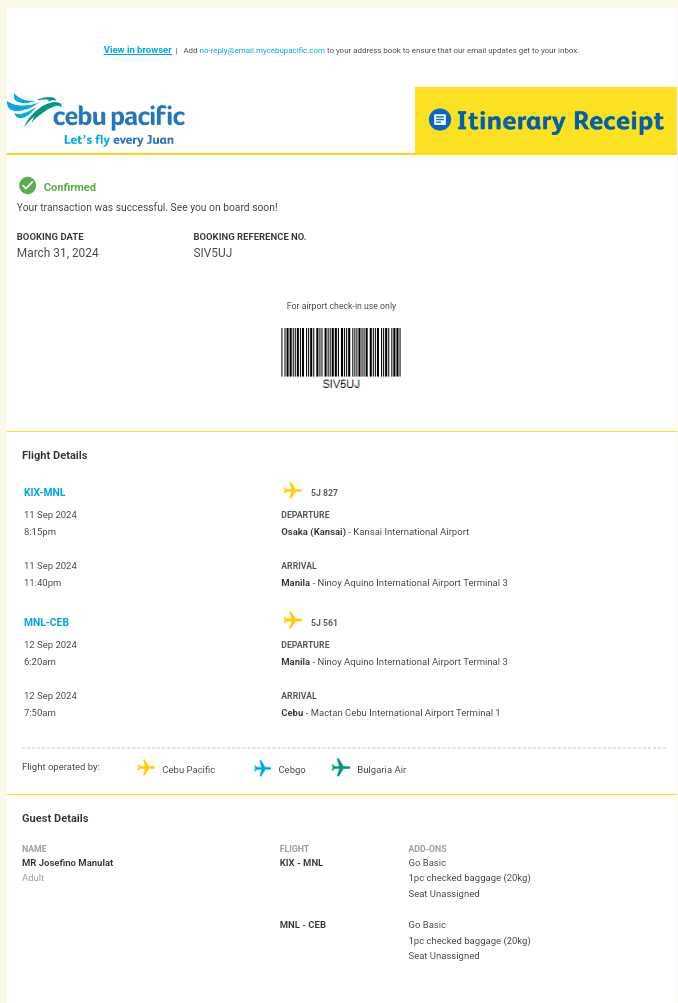Screen dimensions: 678x1003
Task: Click the yellow plane icon beside 5J 827
Action: point(292,490)
